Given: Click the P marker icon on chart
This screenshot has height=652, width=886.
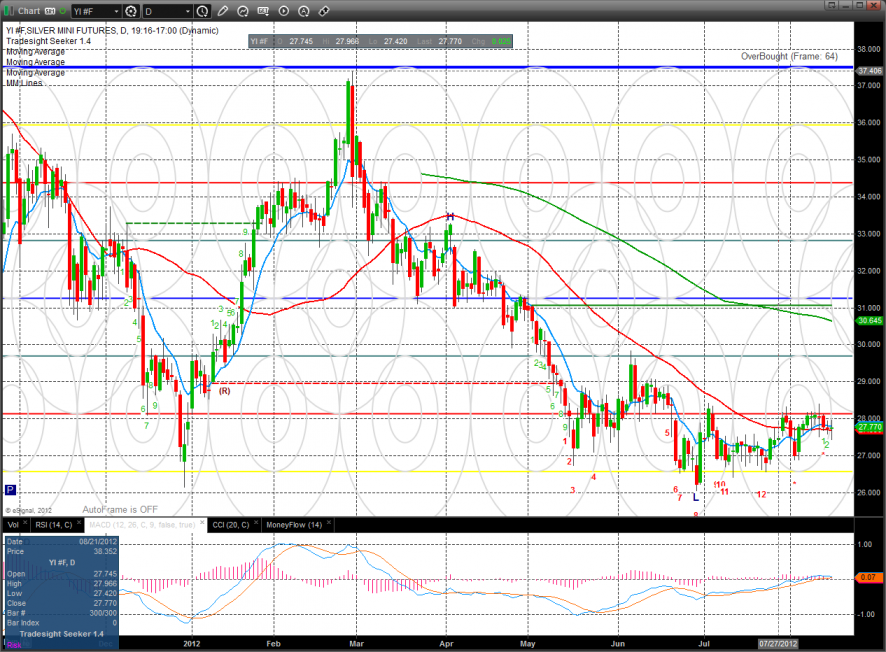Looking at the screenshot, I should (x=10, y=490).
